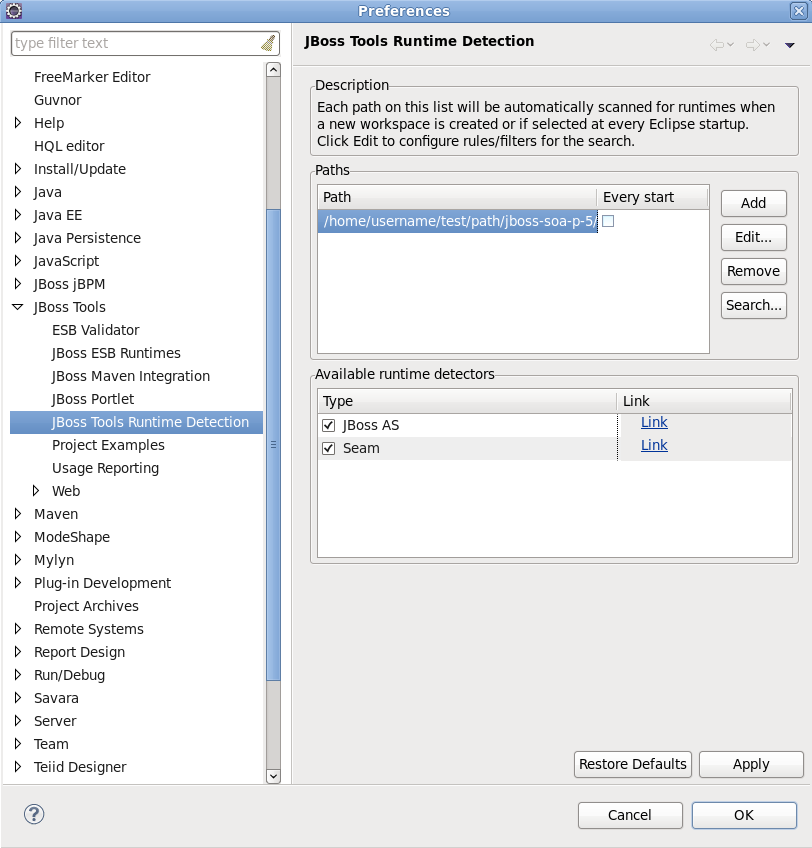Image resolution: width=812 pixels, height=848 pixels.
Task: Click the Edit... button
Action: [x=754, y=237]
